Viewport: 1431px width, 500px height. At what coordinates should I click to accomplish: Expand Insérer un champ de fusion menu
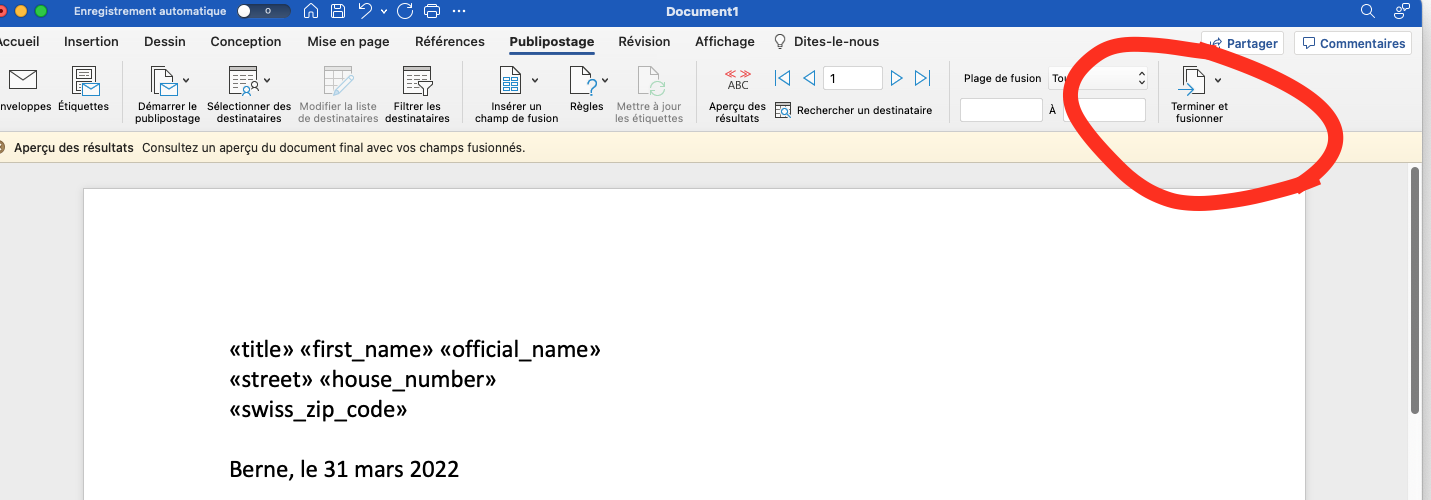(535, 80)
